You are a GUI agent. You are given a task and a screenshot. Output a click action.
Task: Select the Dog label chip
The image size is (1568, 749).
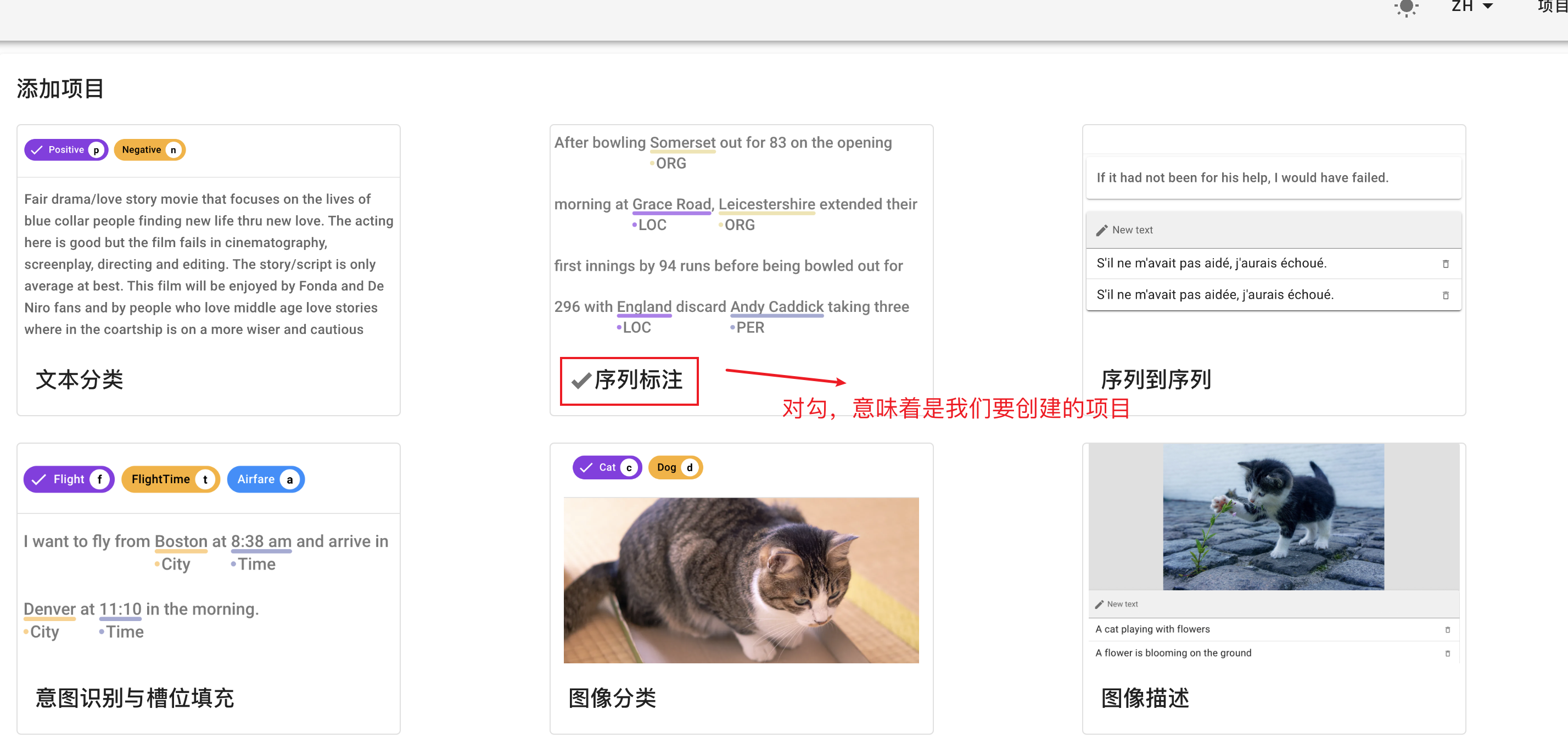(675, 468)
